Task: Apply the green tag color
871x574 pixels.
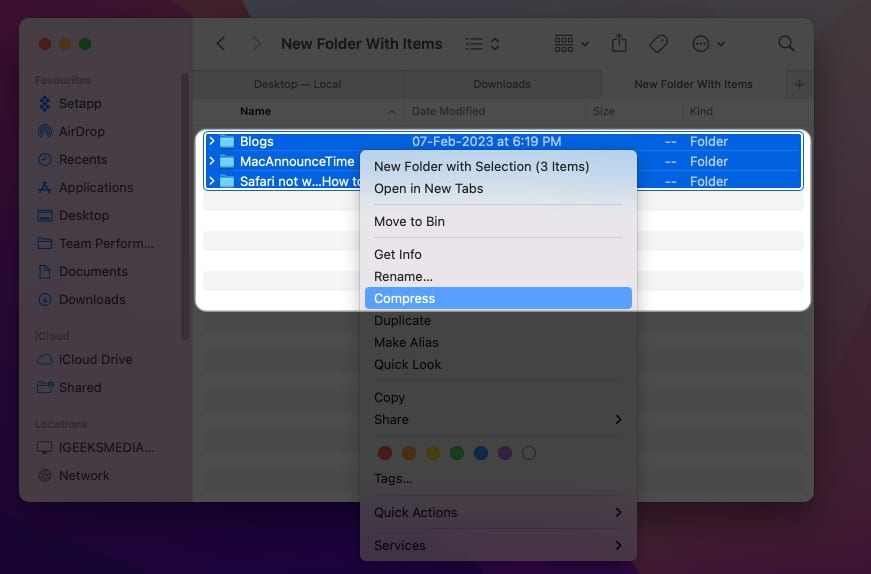Action: [x=457, y=453]
